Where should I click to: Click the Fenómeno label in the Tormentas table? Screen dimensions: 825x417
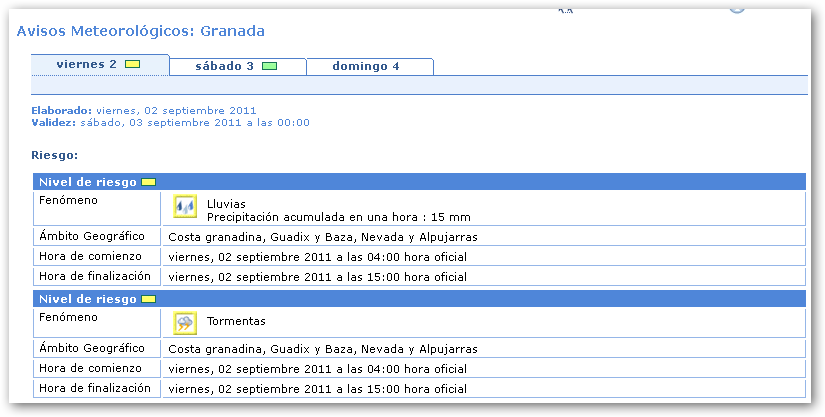68,317
